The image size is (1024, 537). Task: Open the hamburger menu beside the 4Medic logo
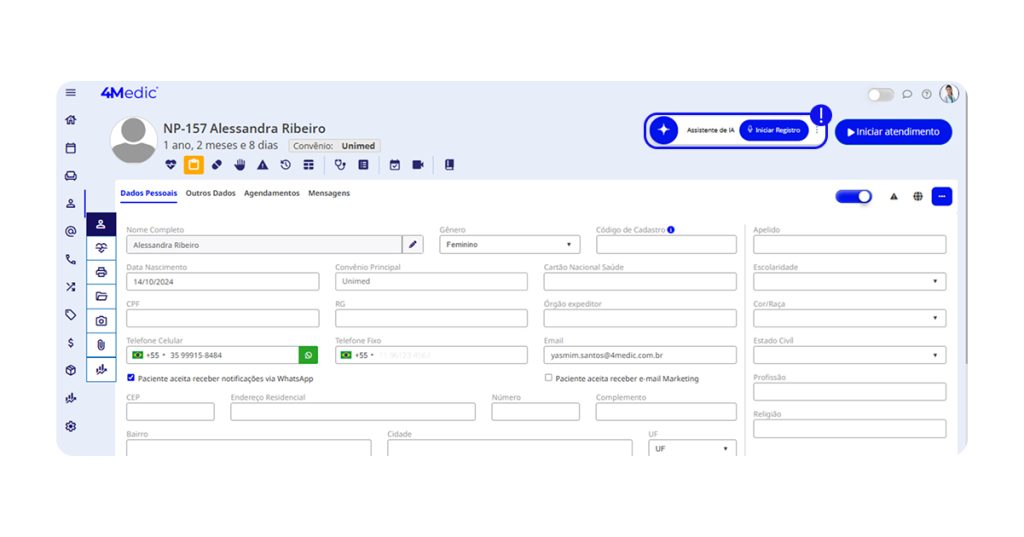tap(71, 93)
